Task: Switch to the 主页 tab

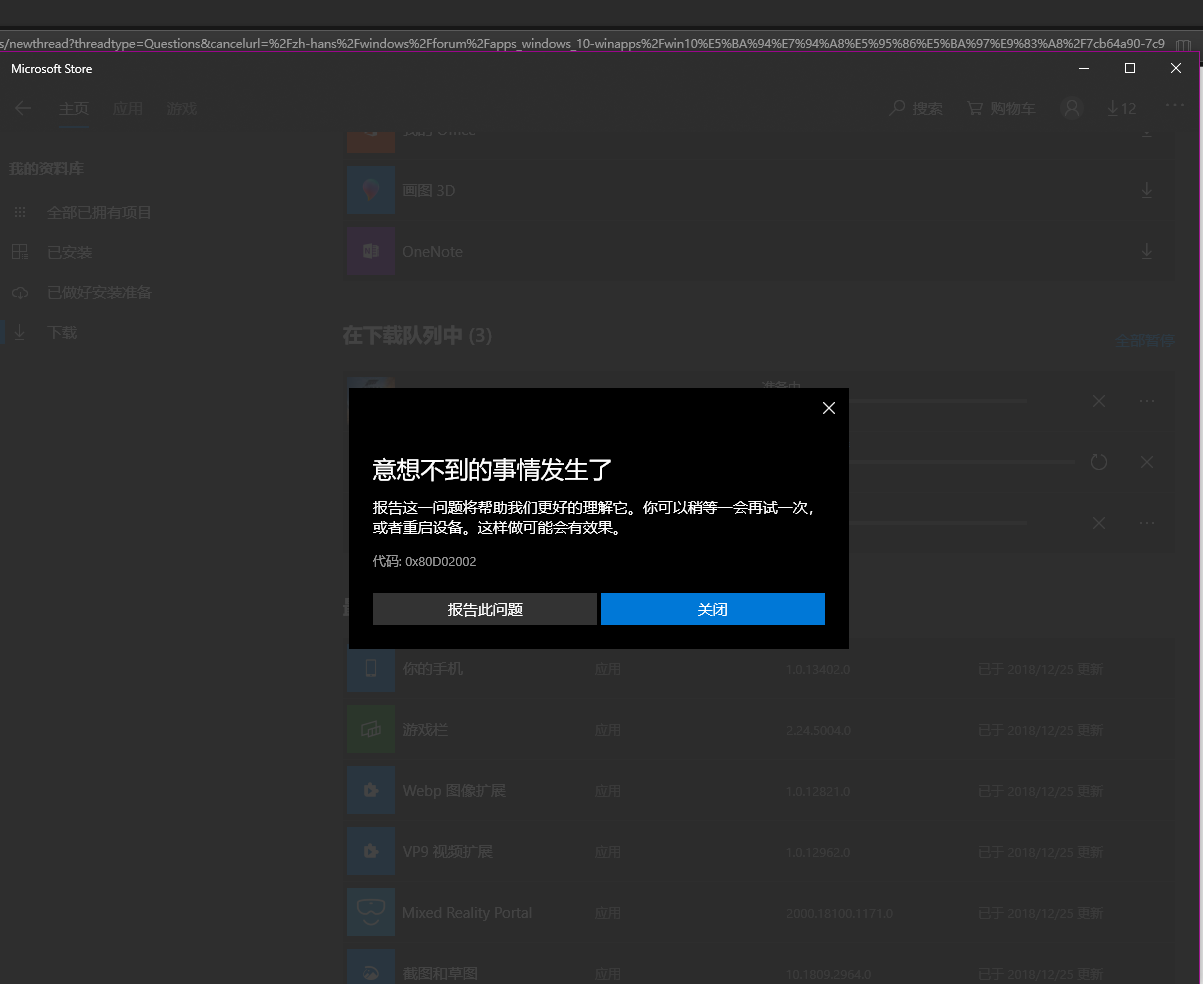Action: 73,108
